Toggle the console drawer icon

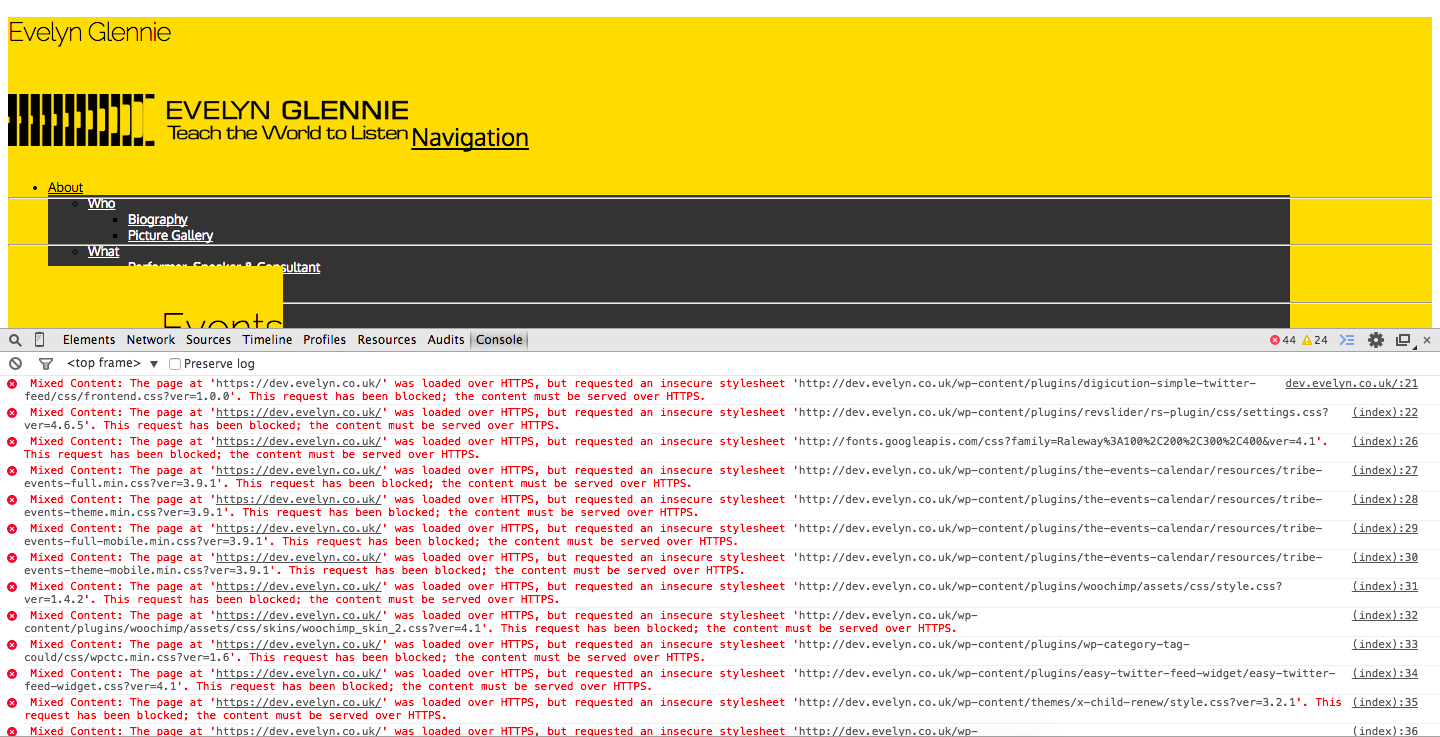pos(1347,340)
